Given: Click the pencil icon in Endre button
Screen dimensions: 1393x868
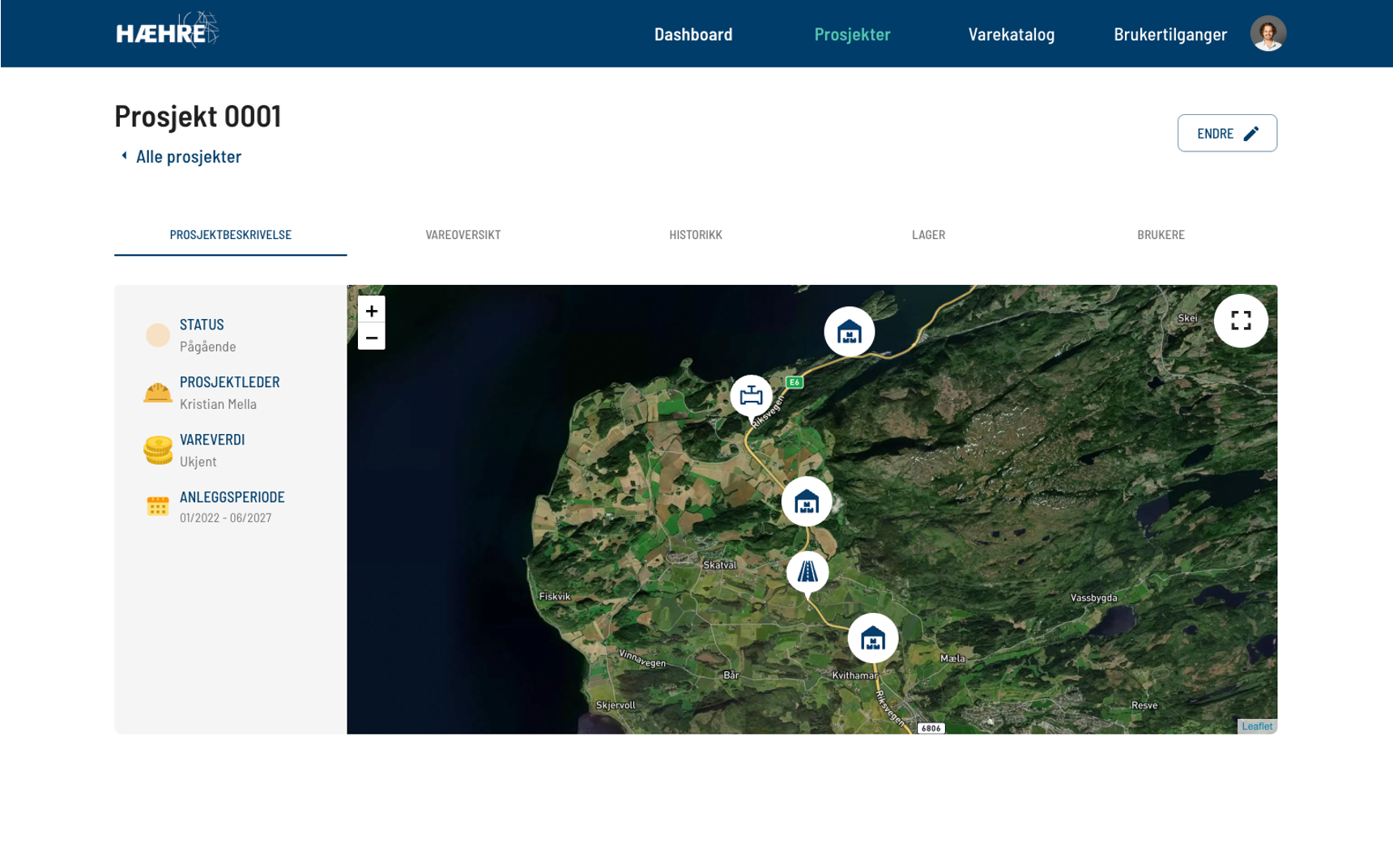Looking at the screenshot, I should coord(1251,134).
